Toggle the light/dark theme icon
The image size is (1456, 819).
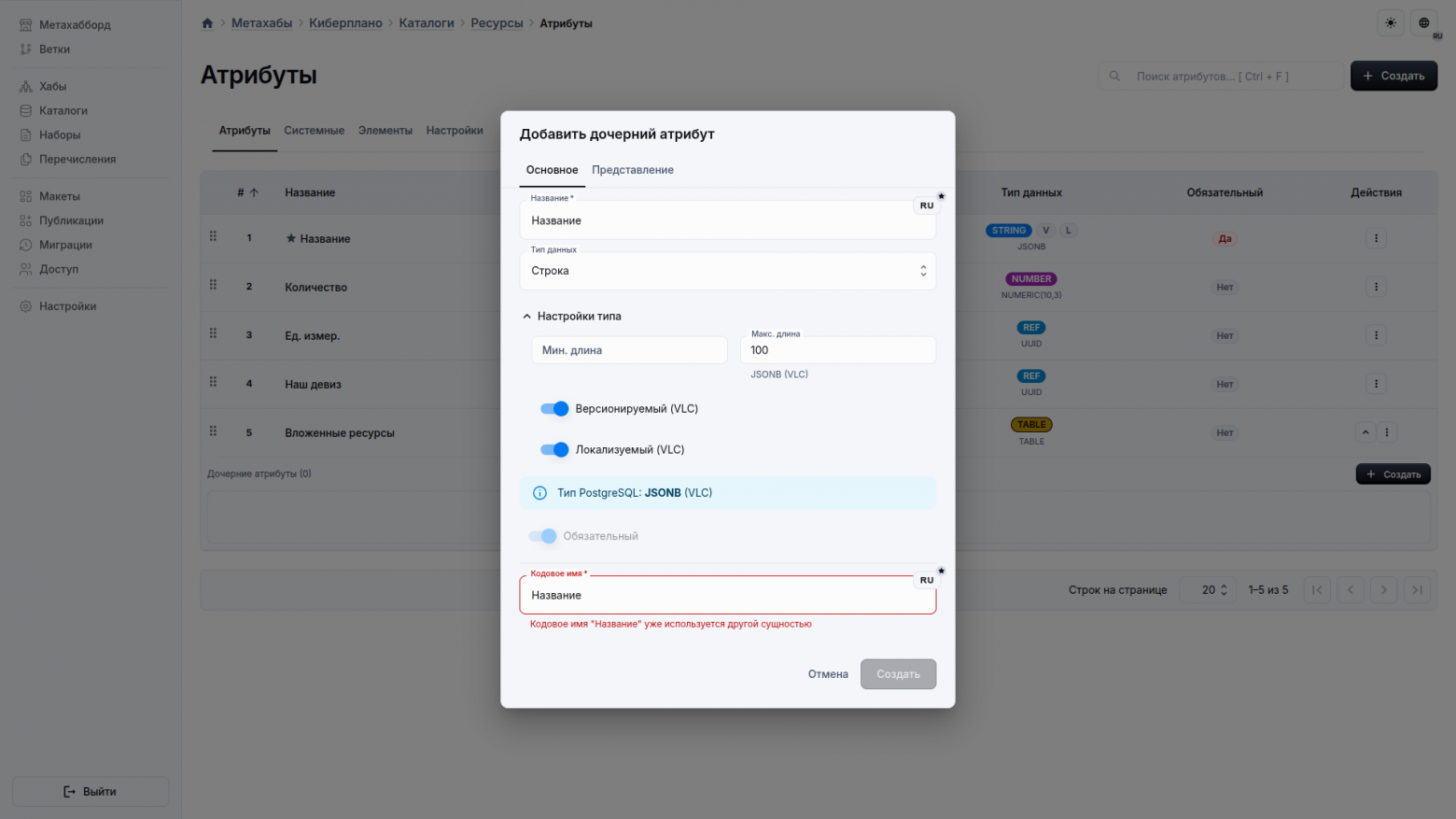(x=1390, y=22)
